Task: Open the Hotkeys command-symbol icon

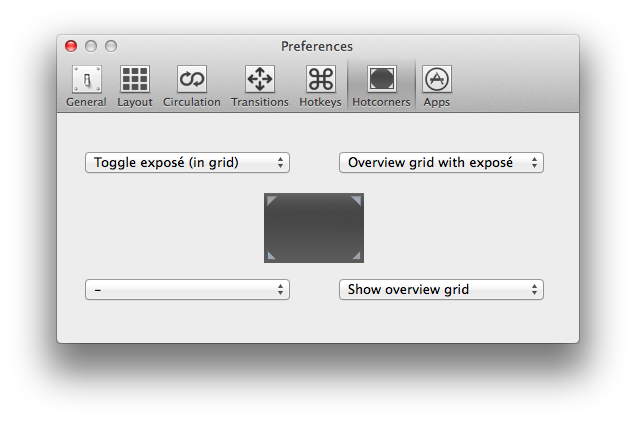Action: point(320,80)
